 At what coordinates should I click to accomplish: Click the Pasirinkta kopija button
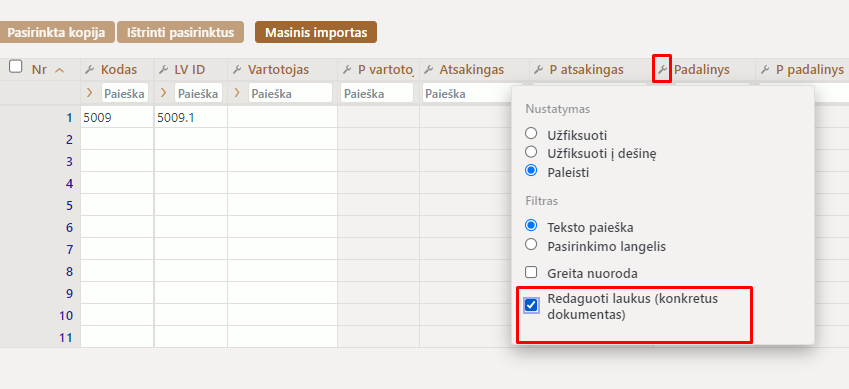[x=56, y=32]
